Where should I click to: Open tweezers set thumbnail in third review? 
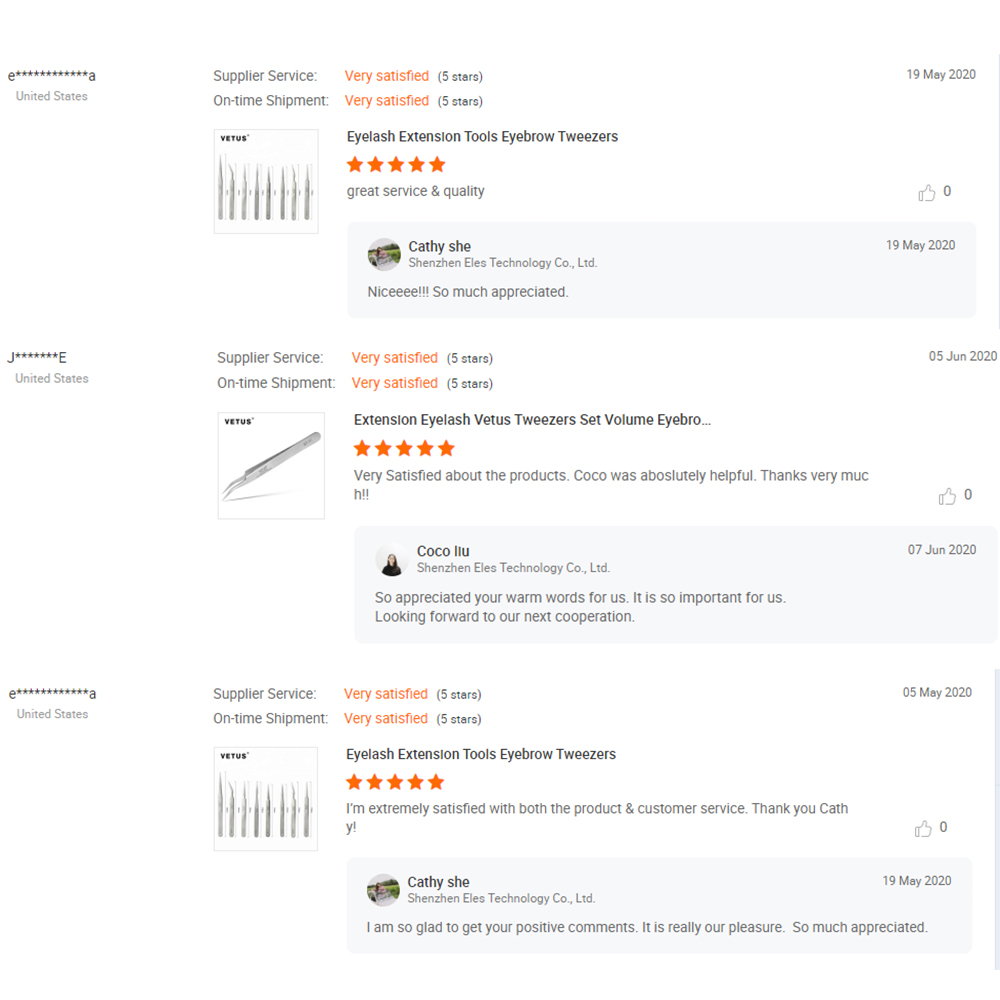266,799
